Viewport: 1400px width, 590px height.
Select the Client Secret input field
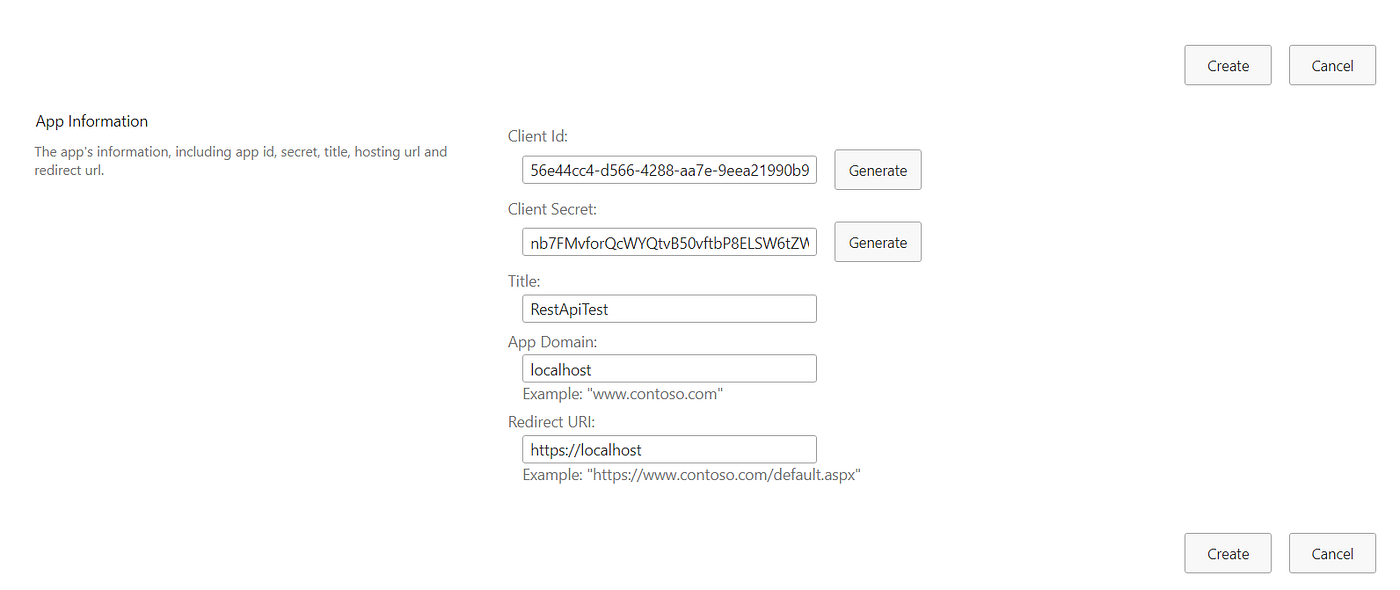pyautogui.click(x=668, y=241)
